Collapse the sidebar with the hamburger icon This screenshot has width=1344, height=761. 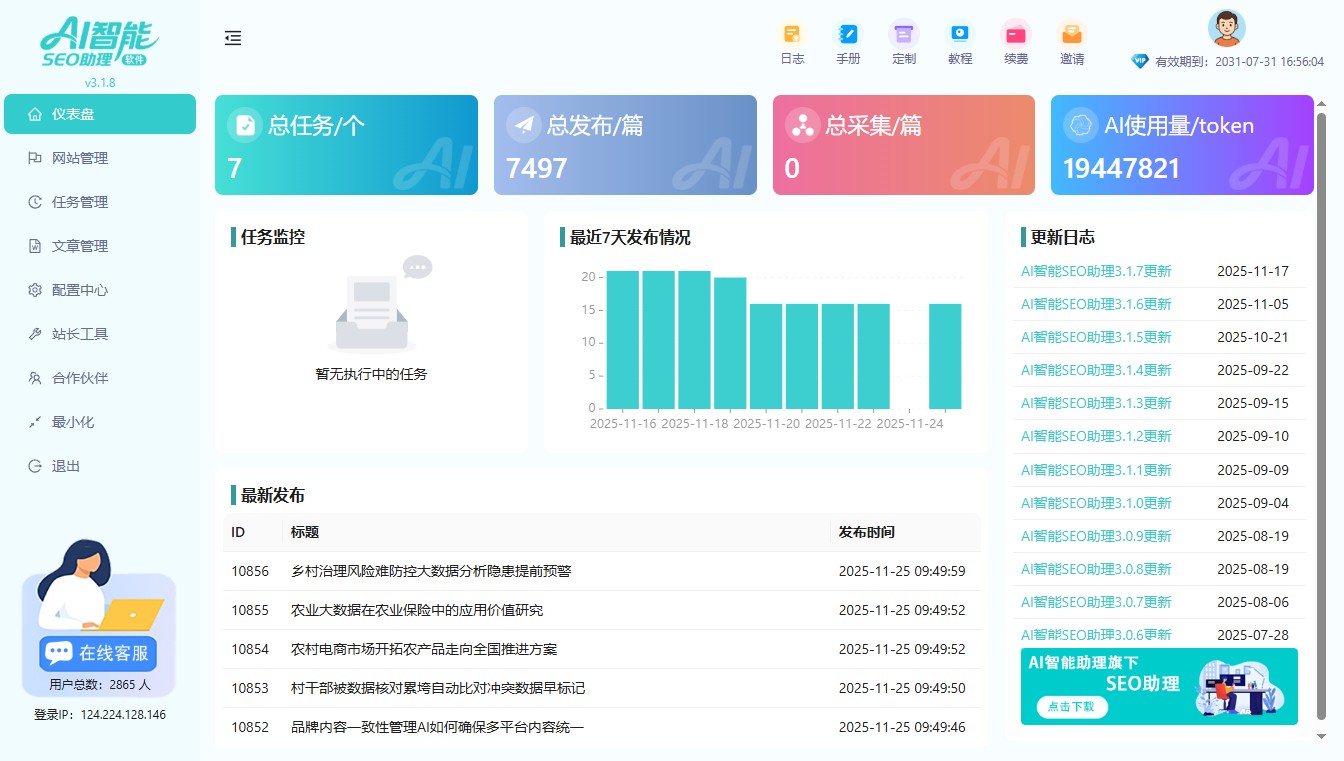(233, 38)
